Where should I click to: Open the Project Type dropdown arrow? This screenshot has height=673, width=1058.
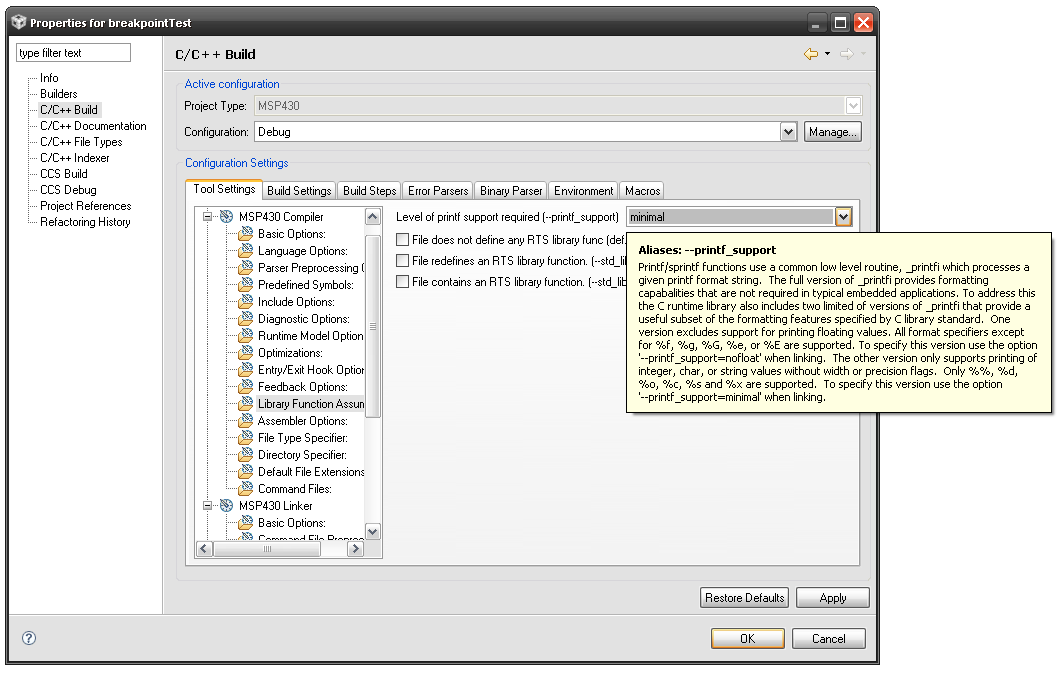click(853, 105)
